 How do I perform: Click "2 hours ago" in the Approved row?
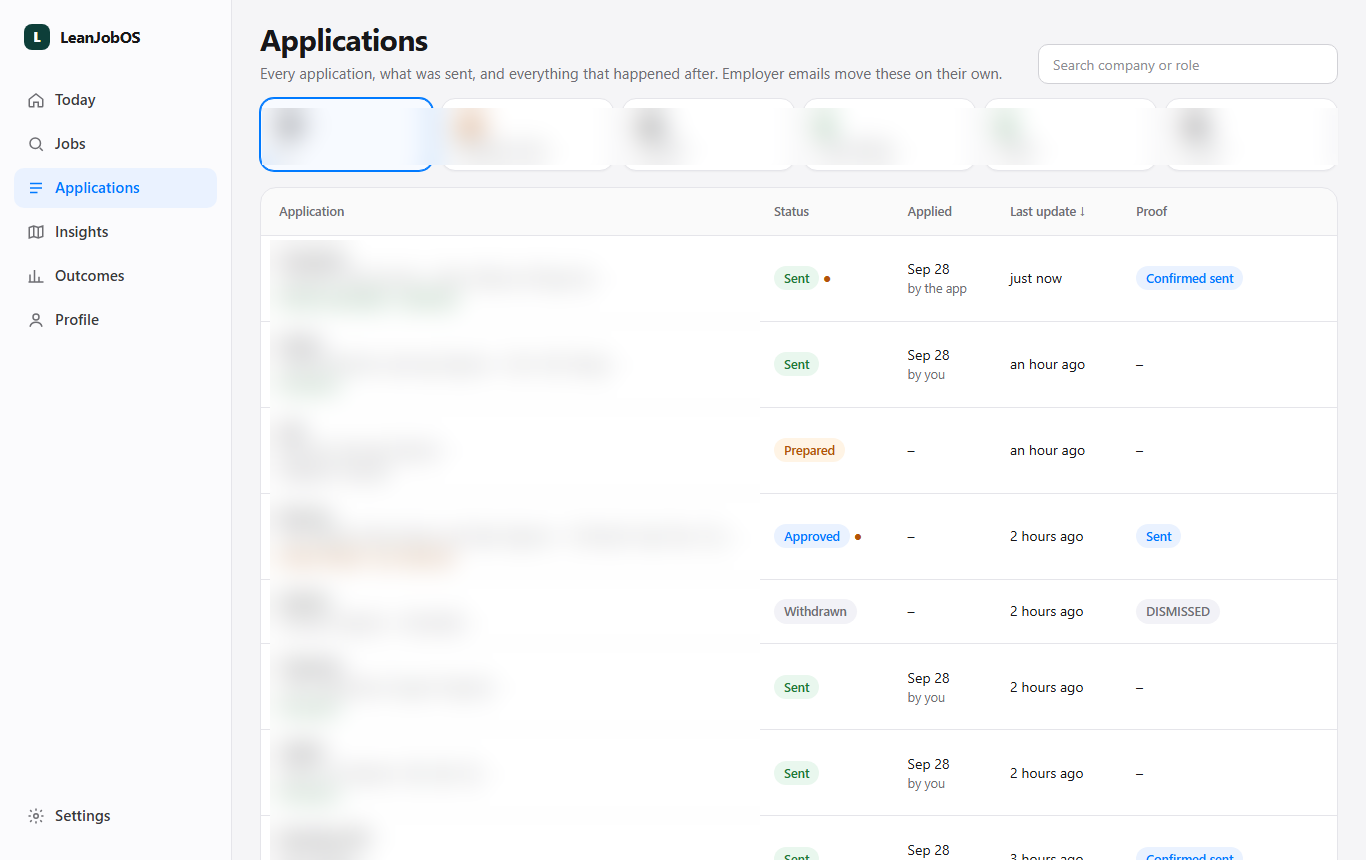[1046, 537]
